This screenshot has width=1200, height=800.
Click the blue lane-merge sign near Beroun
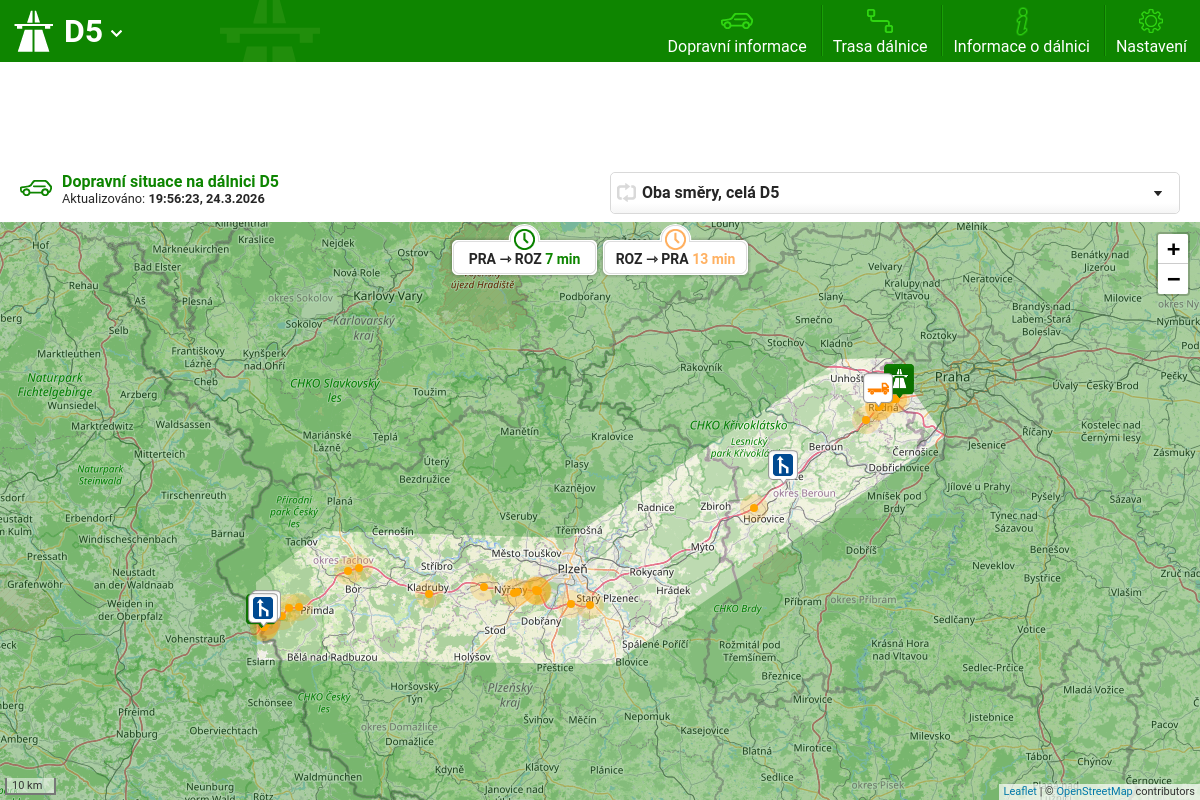tap(783, 465)
